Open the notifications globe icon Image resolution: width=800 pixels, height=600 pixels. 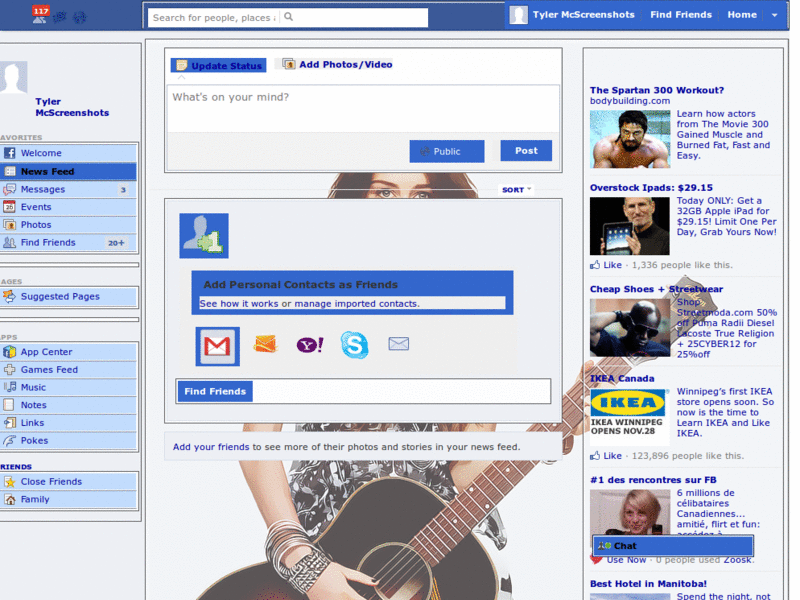(x=79, y=17)
